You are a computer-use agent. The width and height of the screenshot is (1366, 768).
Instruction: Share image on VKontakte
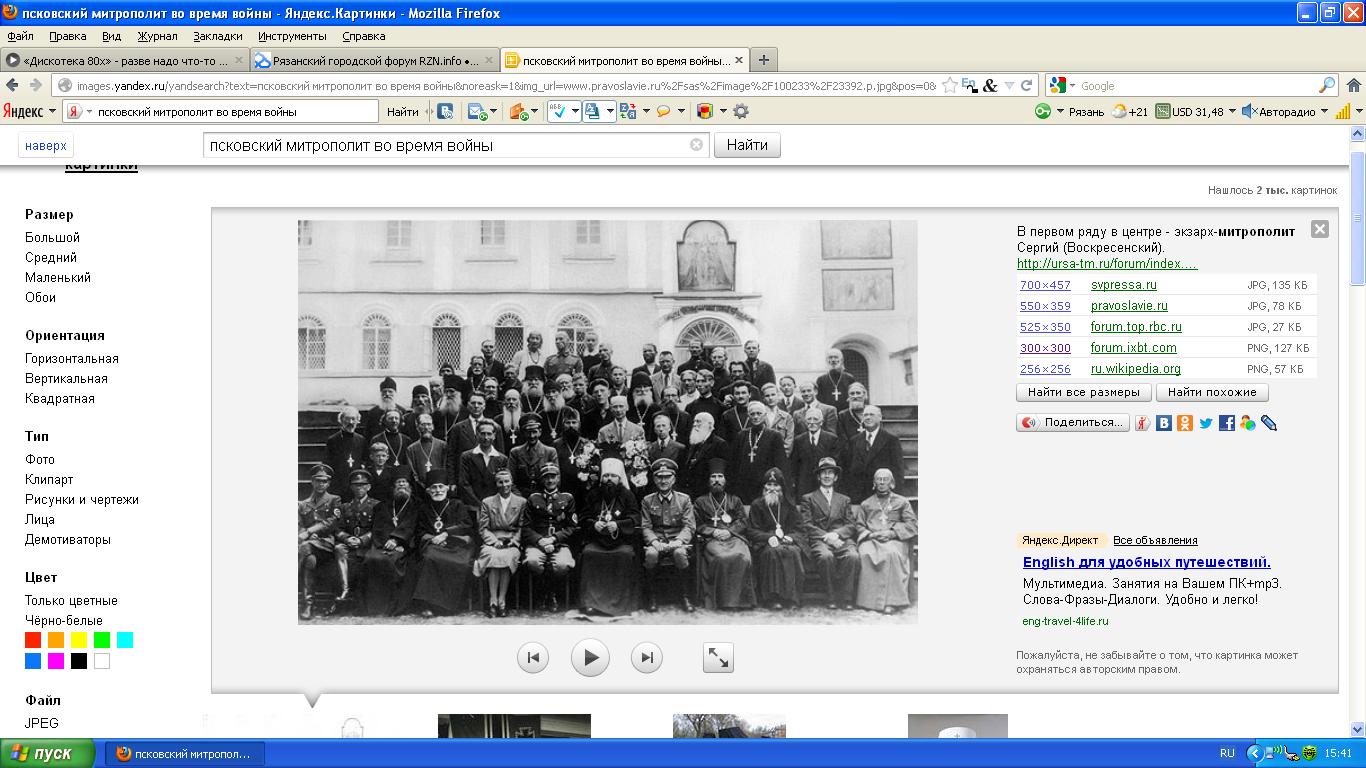(x=1164, y=423)
